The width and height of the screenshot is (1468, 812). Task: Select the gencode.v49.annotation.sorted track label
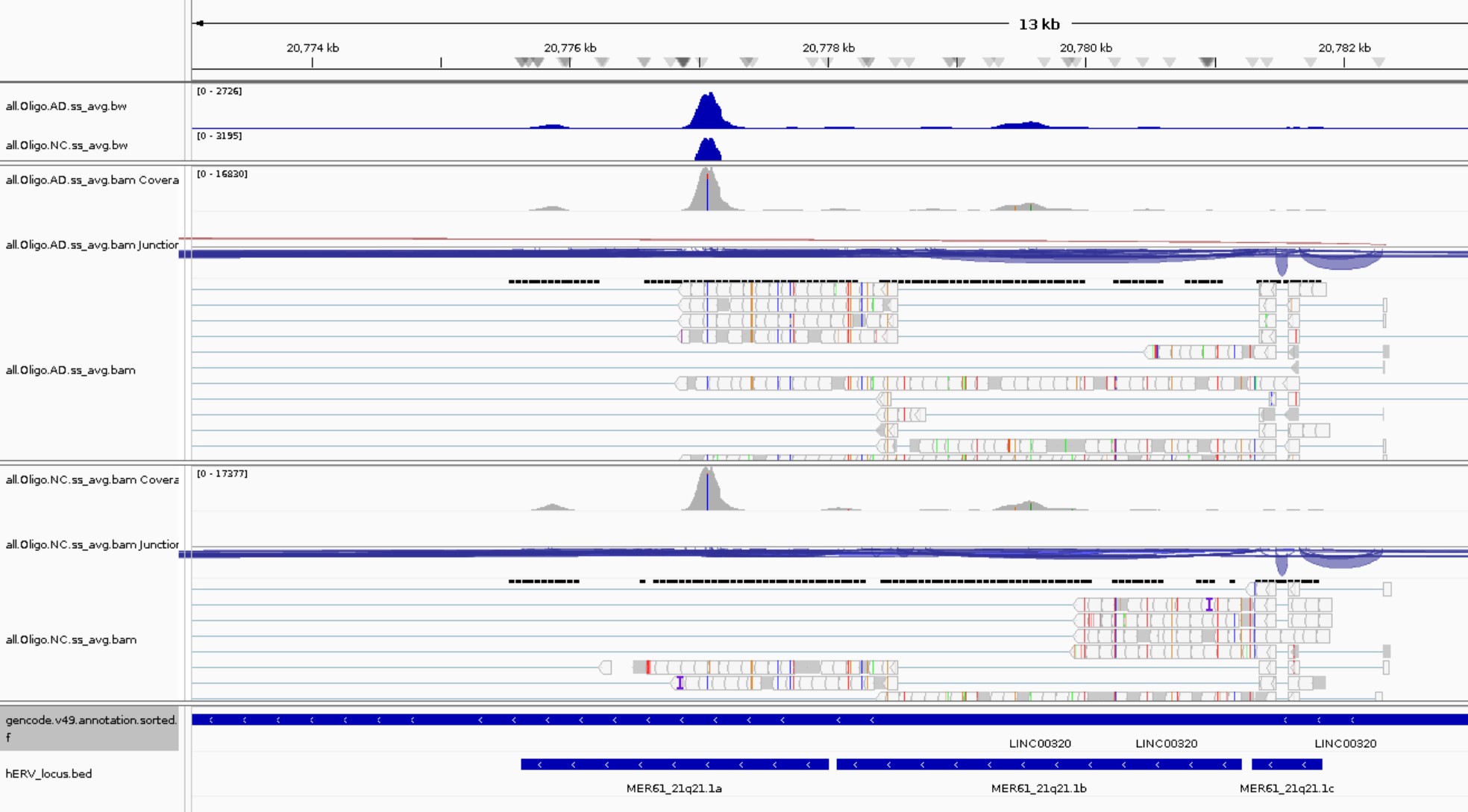pyautogui.click(x=90, y=728)
